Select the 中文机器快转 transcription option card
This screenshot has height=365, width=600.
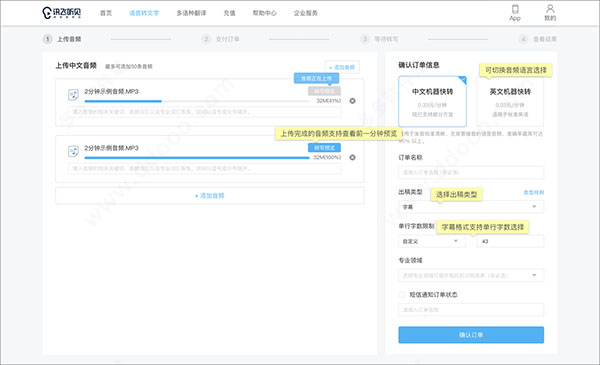[432, 101]
